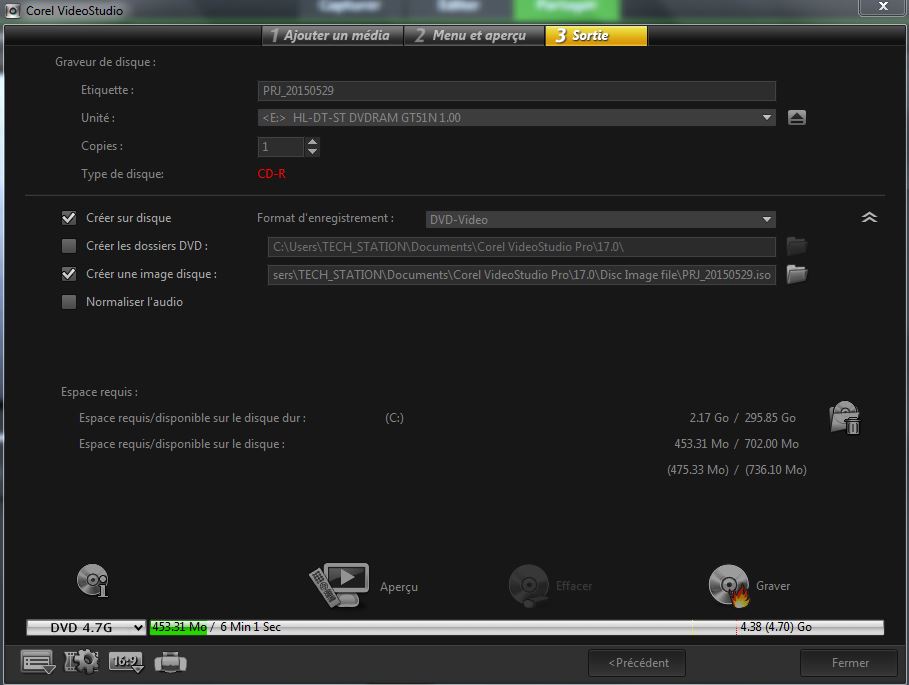Uncheck Créer une image disque checkbox
This screenshot has width=909, height=685.
[x=69, y=274]
